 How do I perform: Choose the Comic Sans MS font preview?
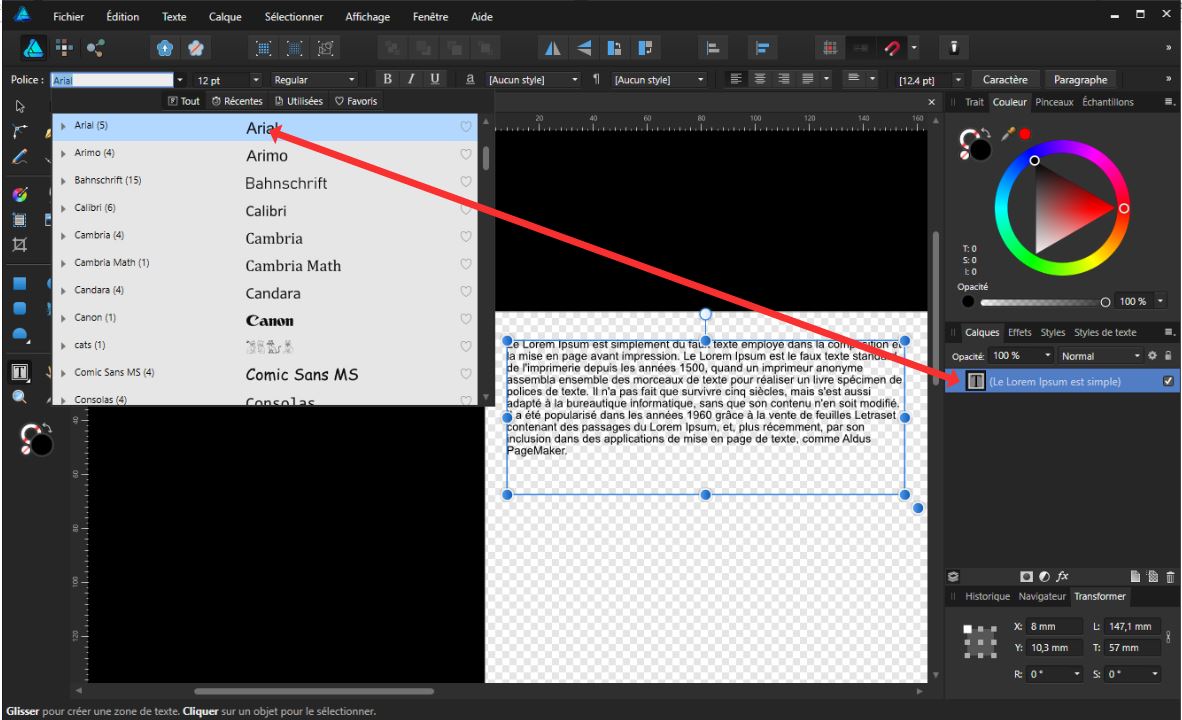pyautogui.click(x=302, y=374)
